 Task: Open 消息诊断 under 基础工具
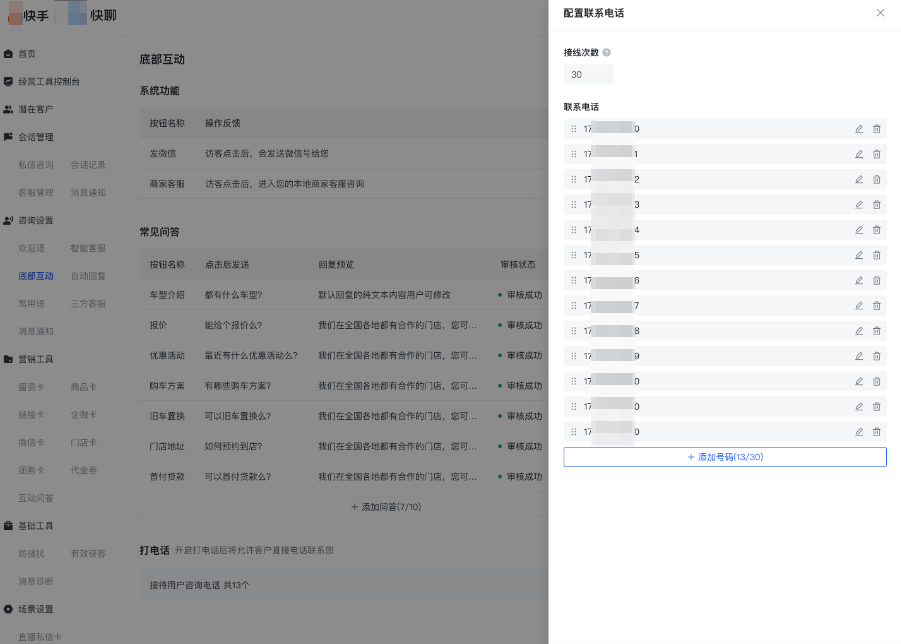(x=36, y=581)
